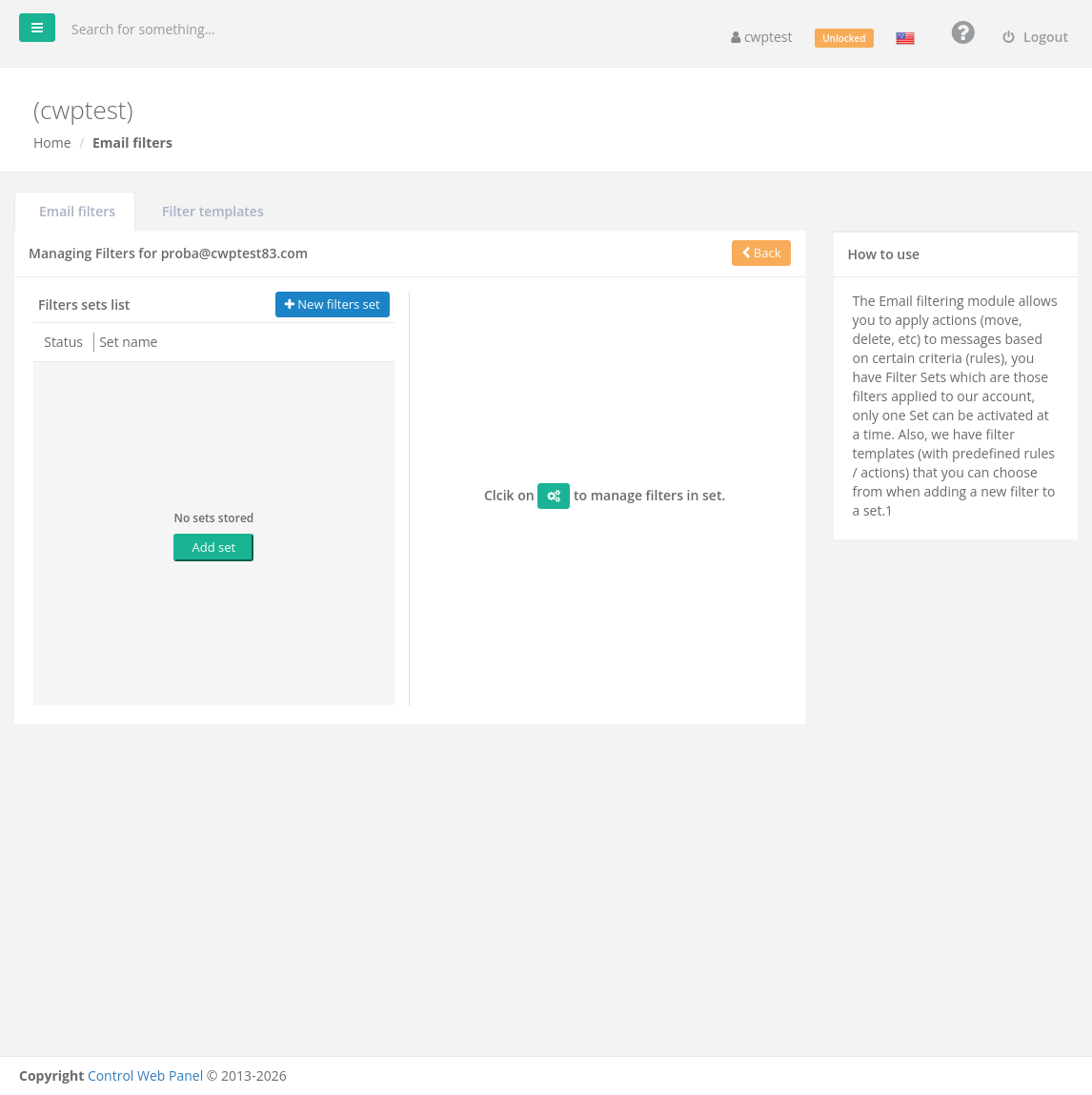1092x1095 pixels.
Task: Open the help question mark icon
Action: point(962,32)
